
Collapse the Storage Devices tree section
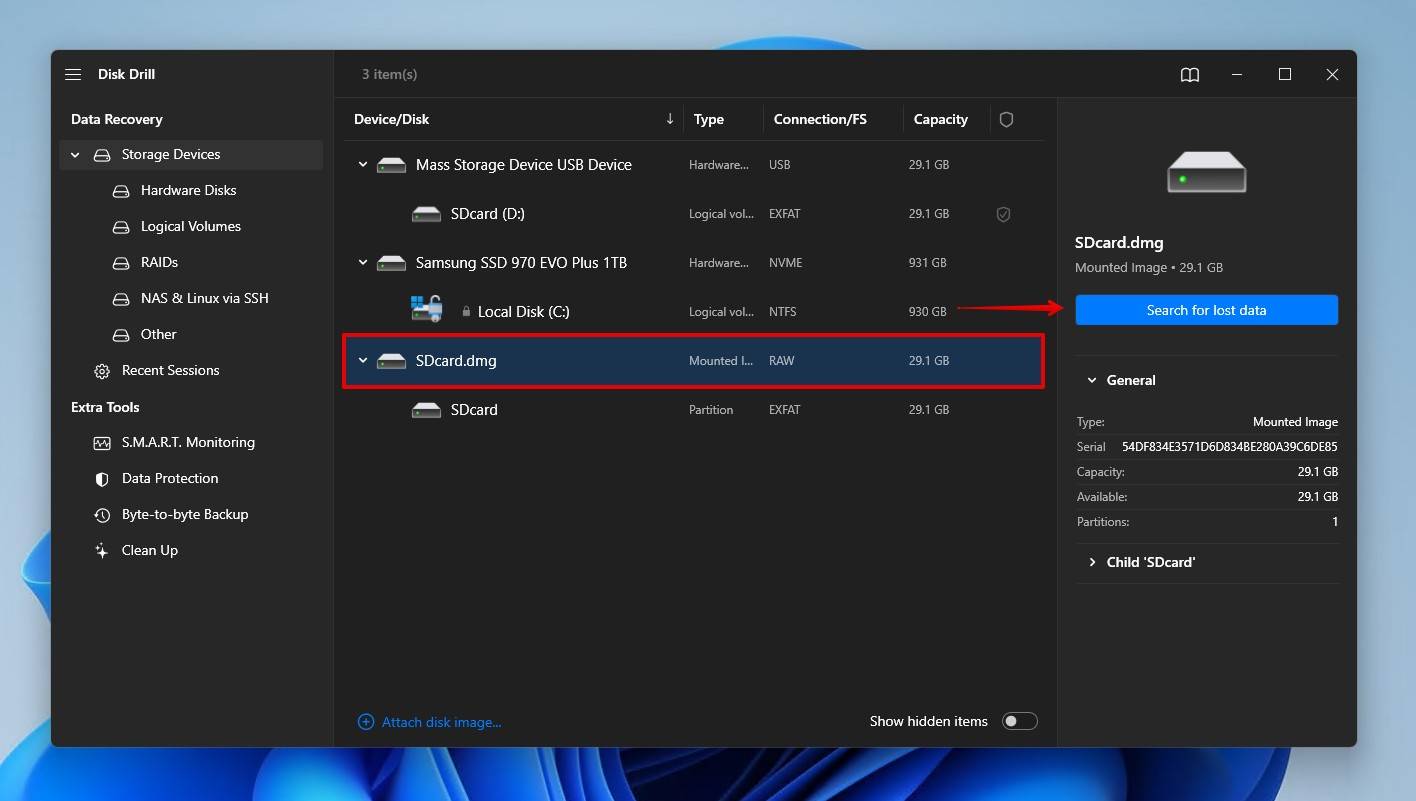click(x=75, y=155)
